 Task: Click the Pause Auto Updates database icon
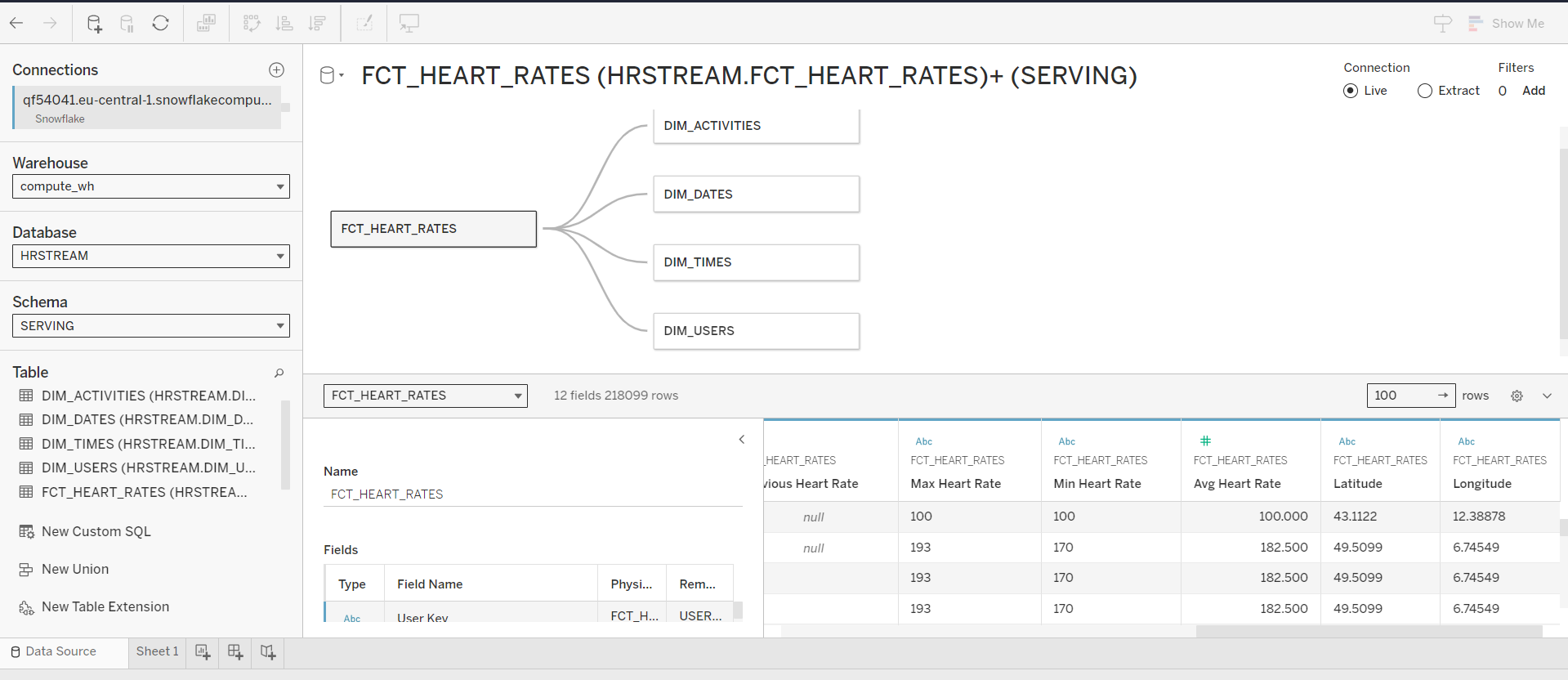coord(127,23)
